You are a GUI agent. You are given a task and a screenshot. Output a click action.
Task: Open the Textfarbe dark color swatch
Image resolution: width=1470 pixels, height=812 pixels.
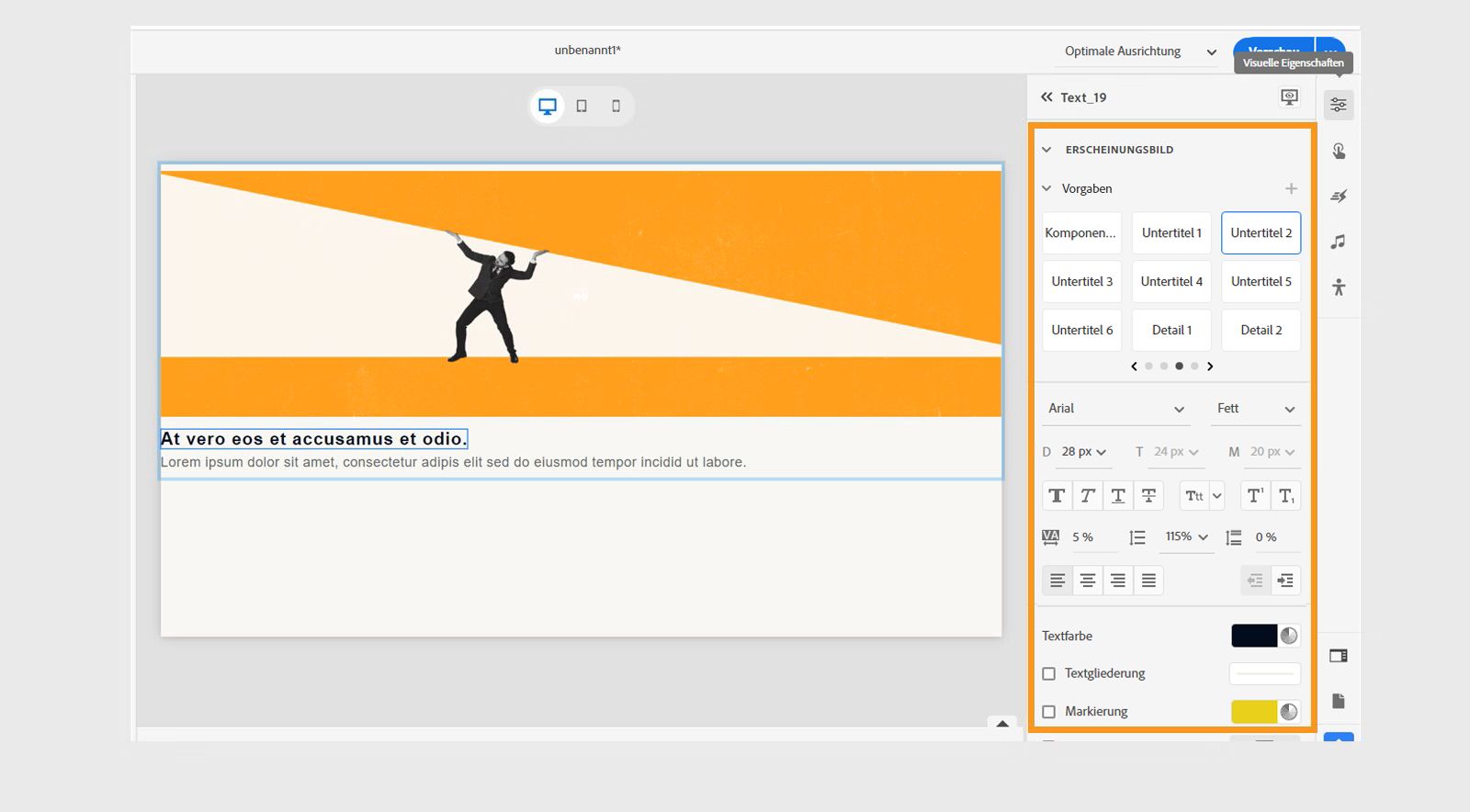coord(1254,636)
